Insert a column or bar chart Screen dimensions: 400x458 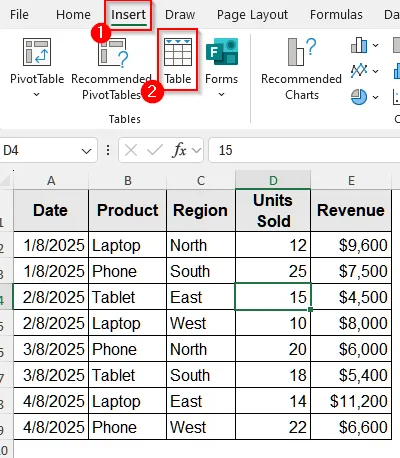(359, 45)
